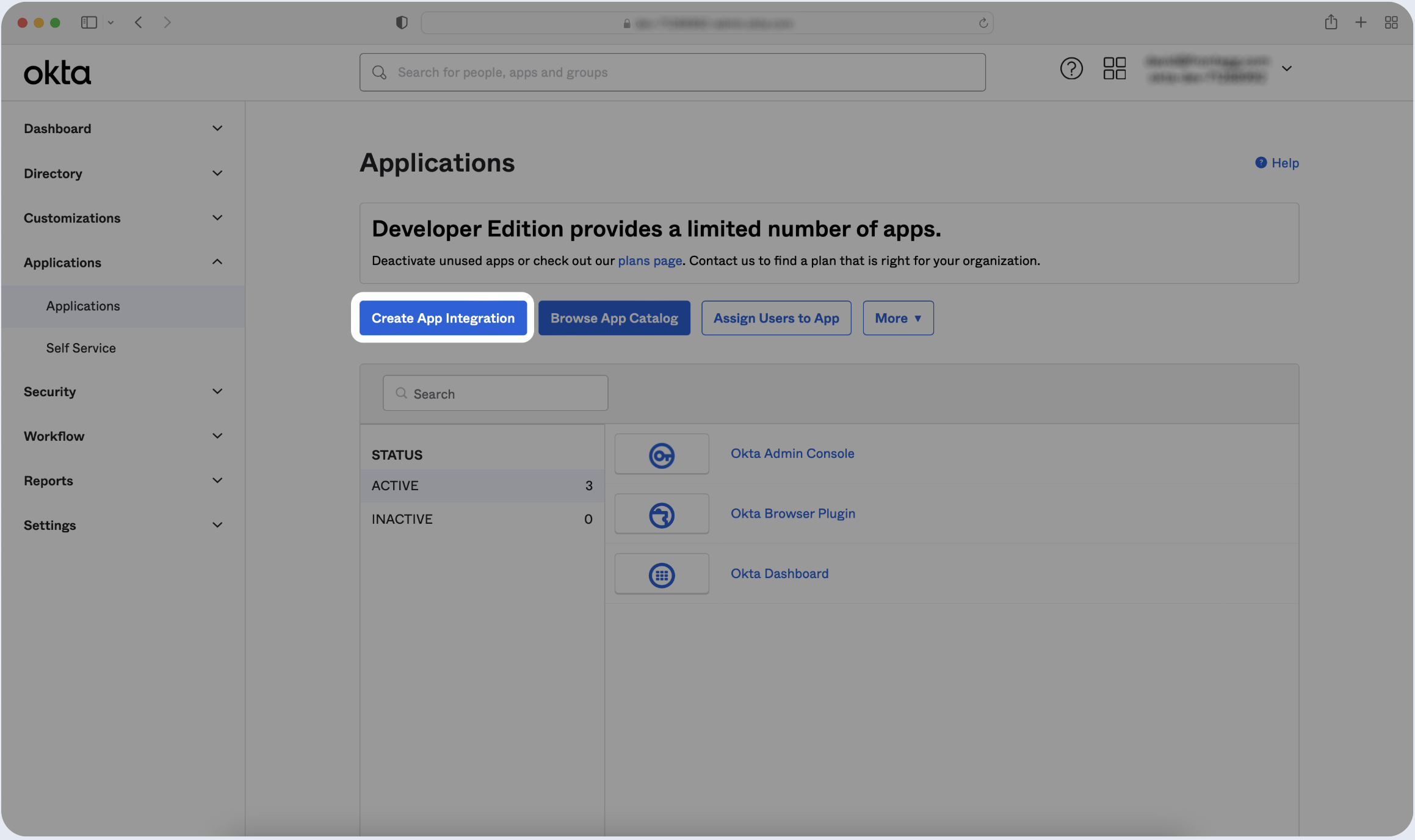1415x840 pixels.
Task: Select Self Service in sidebar
Action: 81,348
